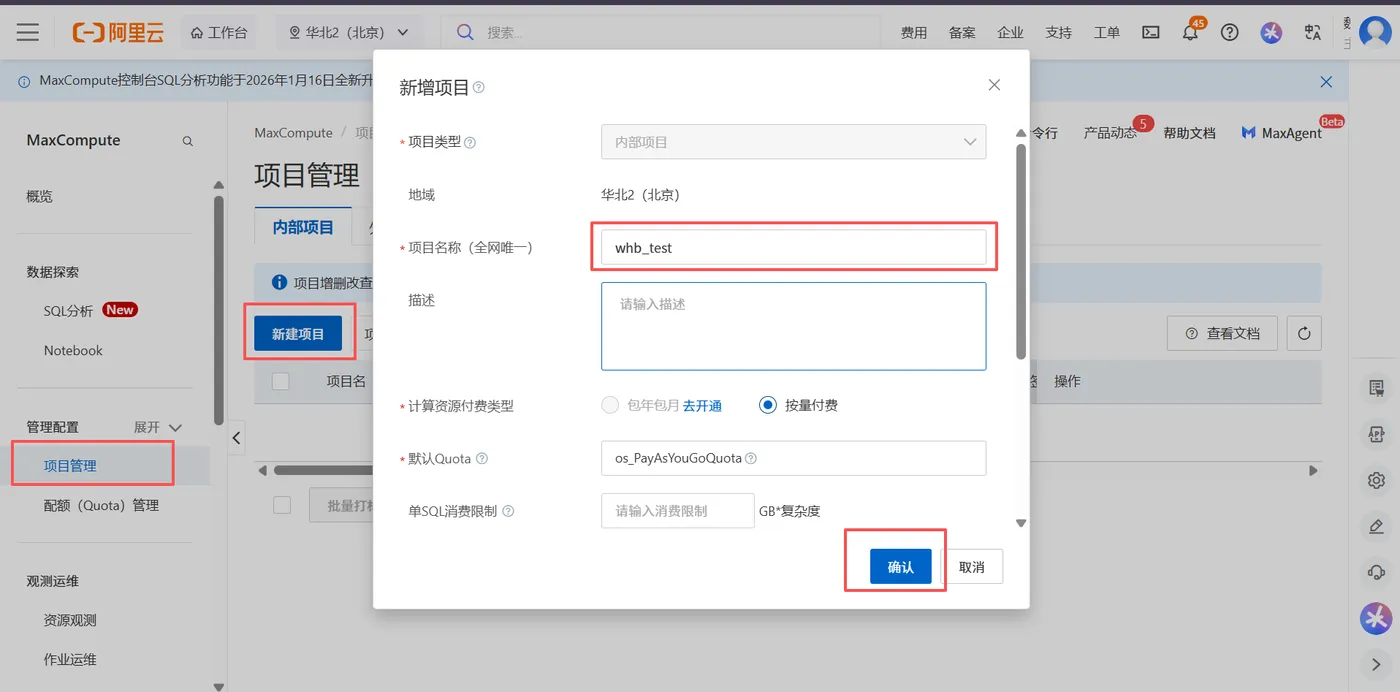
Task: Click help icon beside 项目类型 label
Action: point(470,142)
